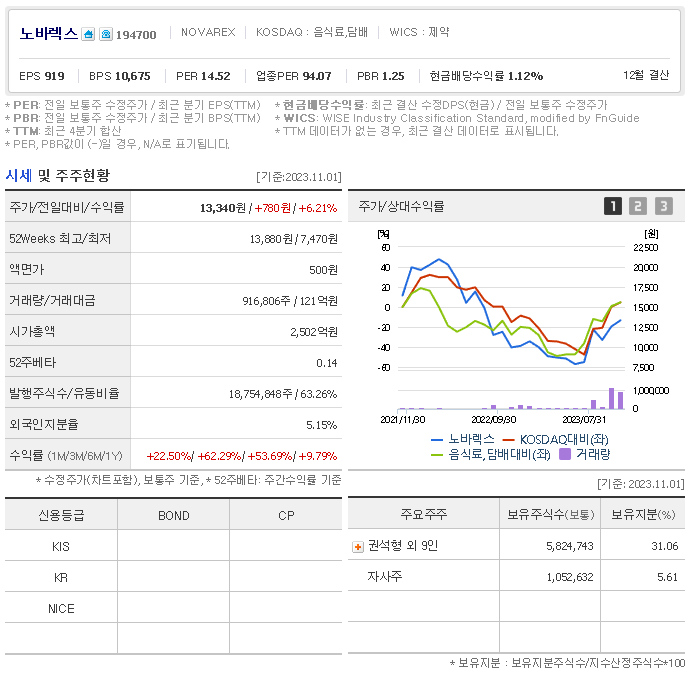Click the 13,880원 / 7,470원 value
The image size is (694, 678).
pyautogui.click(x=294, y=239)
